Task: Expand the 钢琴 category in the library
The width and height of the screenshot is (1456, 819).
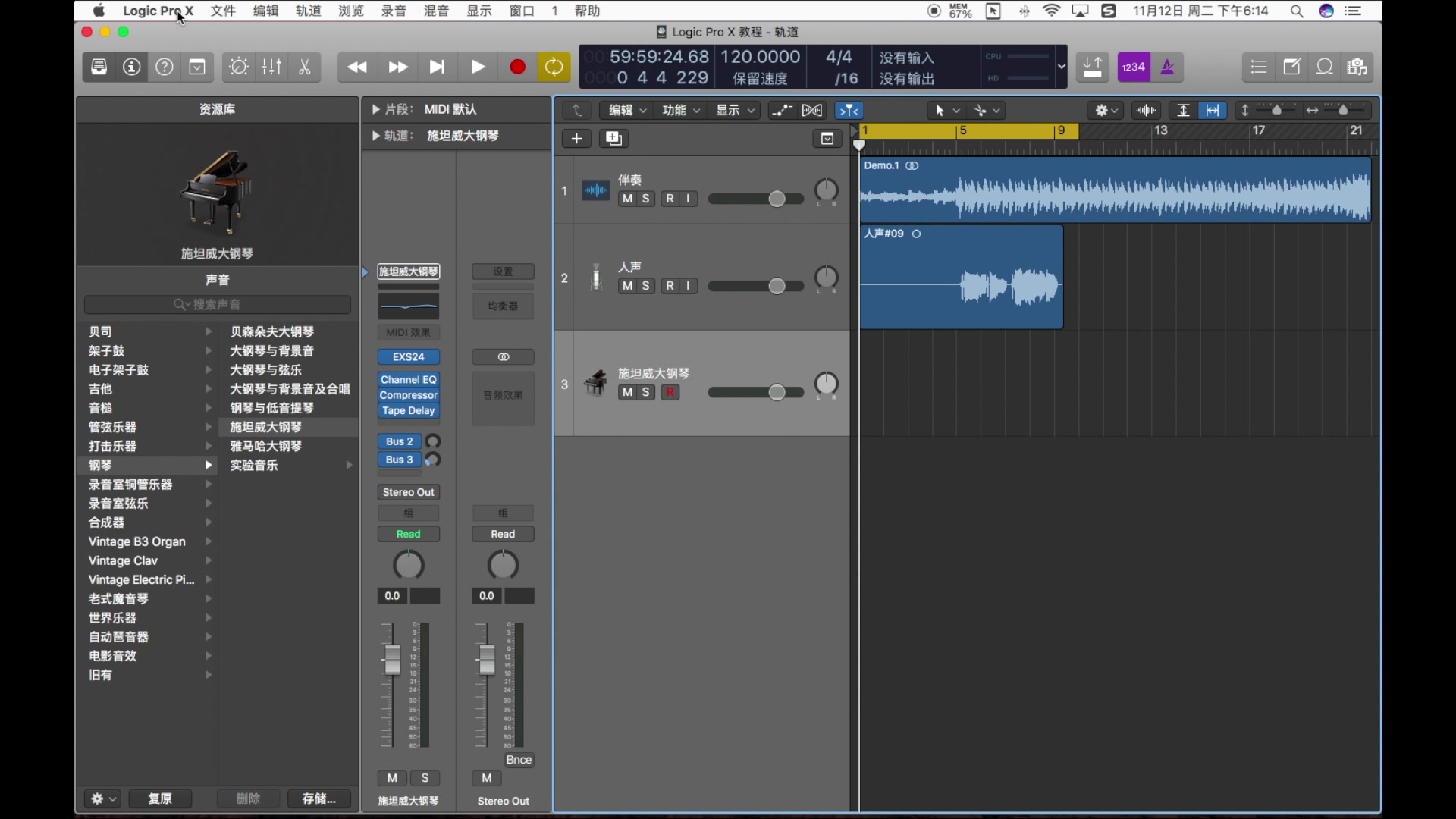Action: tap(99, 465)
